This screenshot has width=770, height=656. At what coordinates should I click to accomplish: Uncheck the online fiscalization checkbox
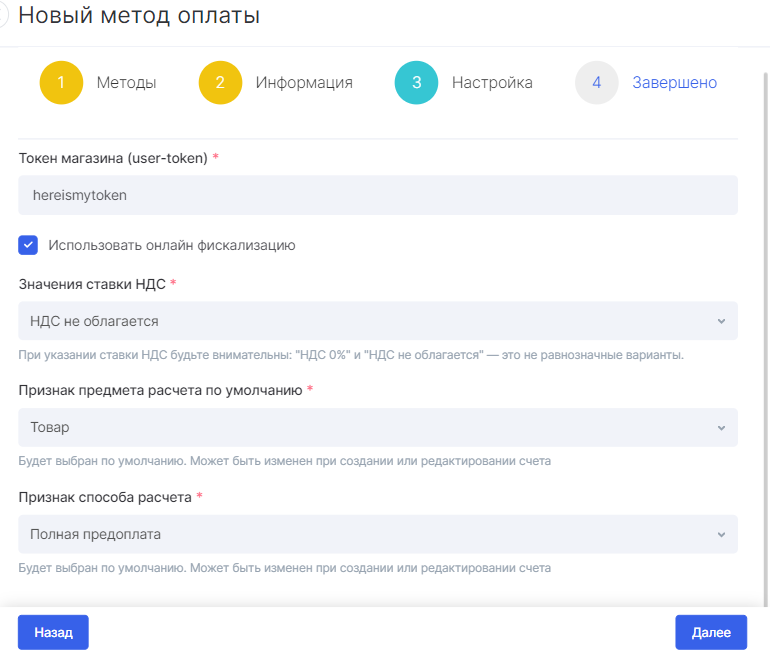pyautogui.click(x=28, y=245)
